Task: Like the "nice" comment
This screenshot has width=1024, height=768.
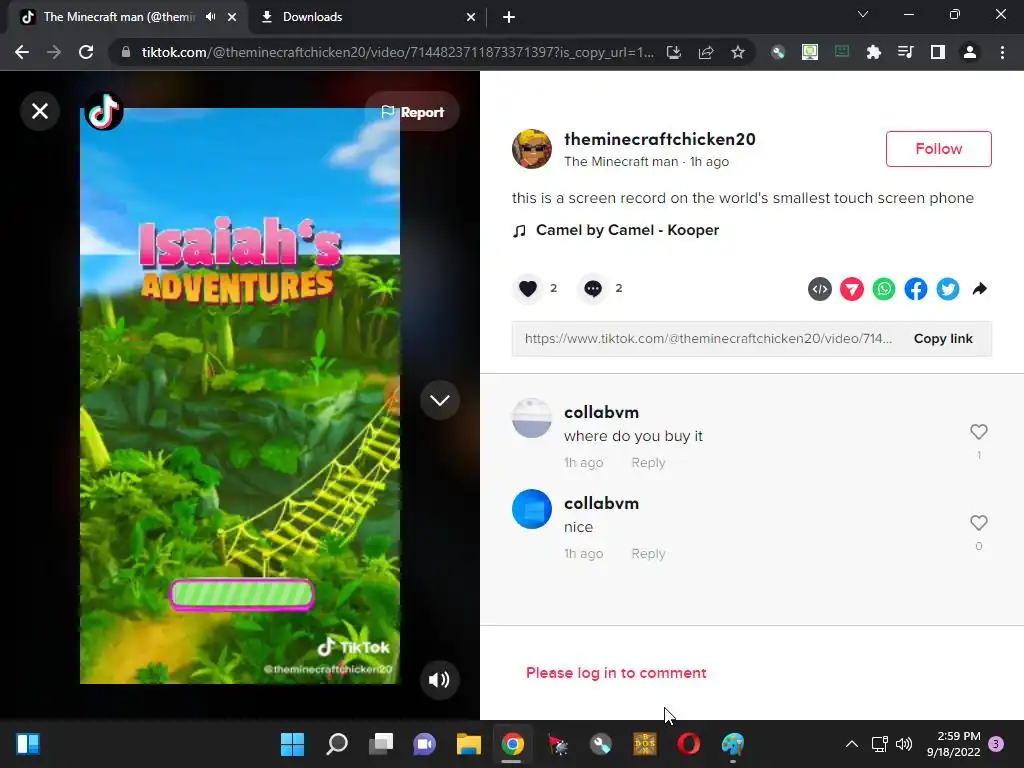Action: (978, 522)
